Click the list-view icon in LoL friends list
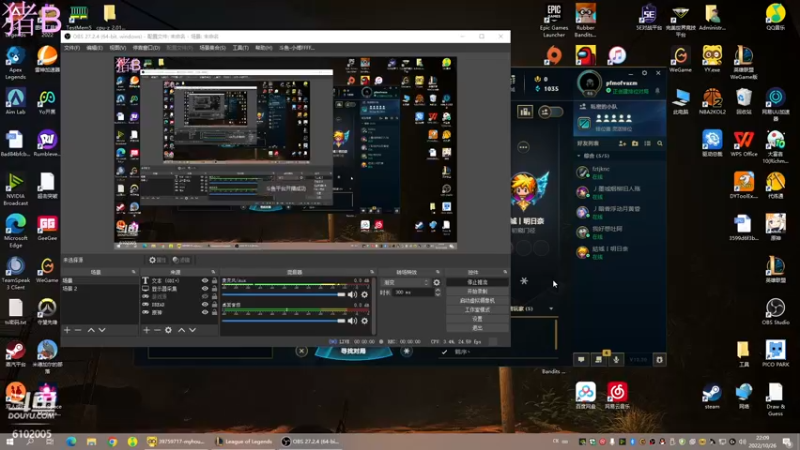Screen dimensions: 800x450 click(x=647, y=144)
